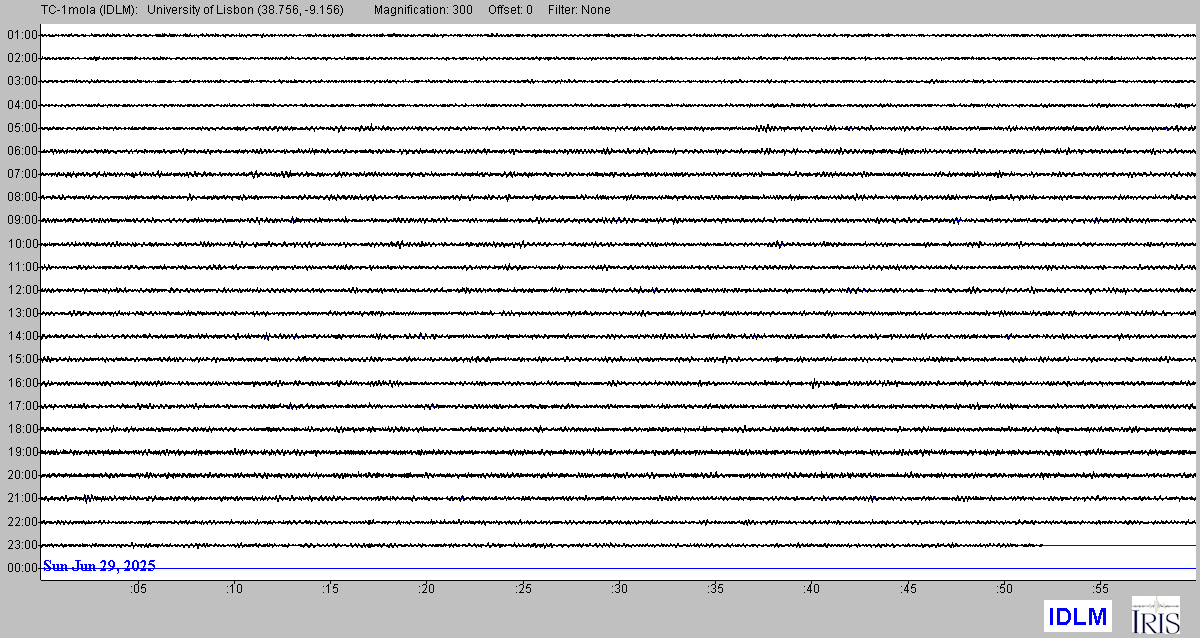The width and height of the screenshot is (1200, 638).
Task: Click the Magnification: 300 label
Action: (423, 10)
